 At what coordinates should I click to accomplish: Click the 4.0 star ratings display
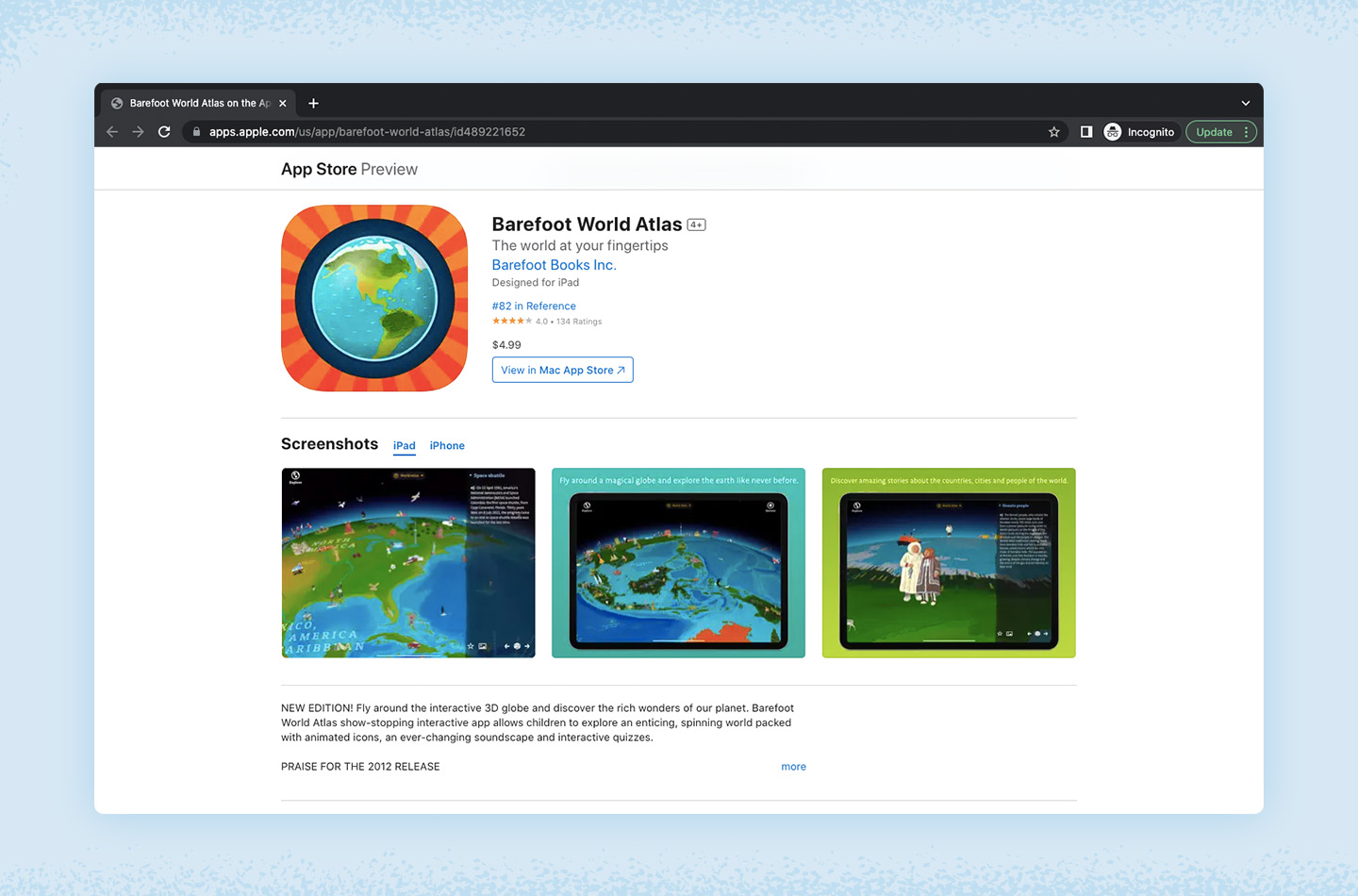click(x=547, y=321)
